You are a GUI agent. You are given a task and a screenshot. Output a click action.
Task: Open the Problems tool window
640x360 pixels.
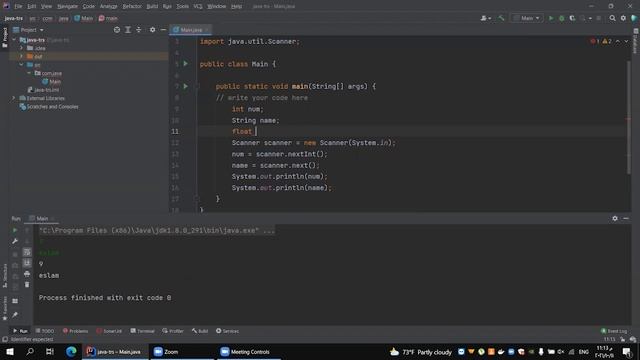click(76, 331)
